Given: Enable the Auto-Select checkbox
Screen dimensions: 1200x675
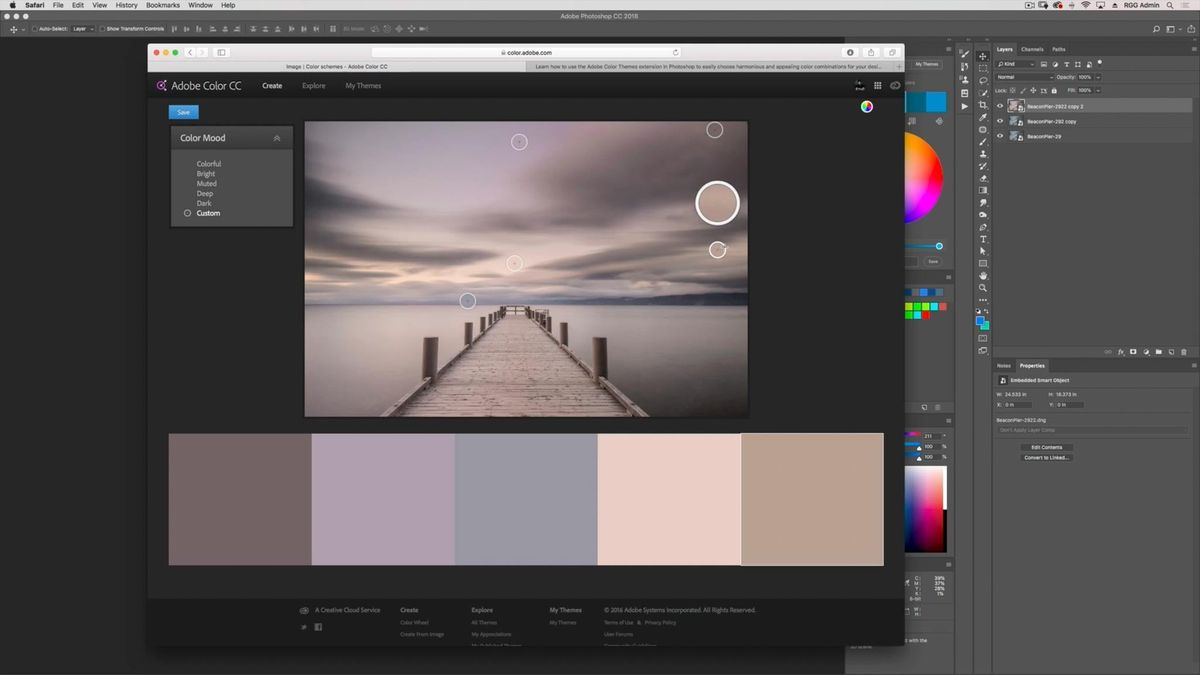Looking at the screenshot, I should 35,29.
